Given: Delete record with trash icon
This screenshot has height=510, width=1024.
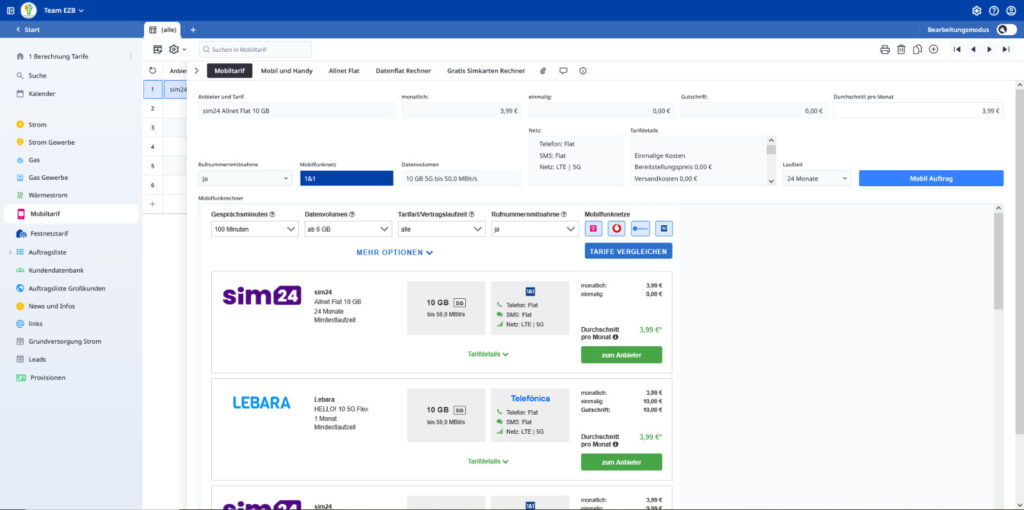Looking at the screenshot, I should [x=901, y=50].
